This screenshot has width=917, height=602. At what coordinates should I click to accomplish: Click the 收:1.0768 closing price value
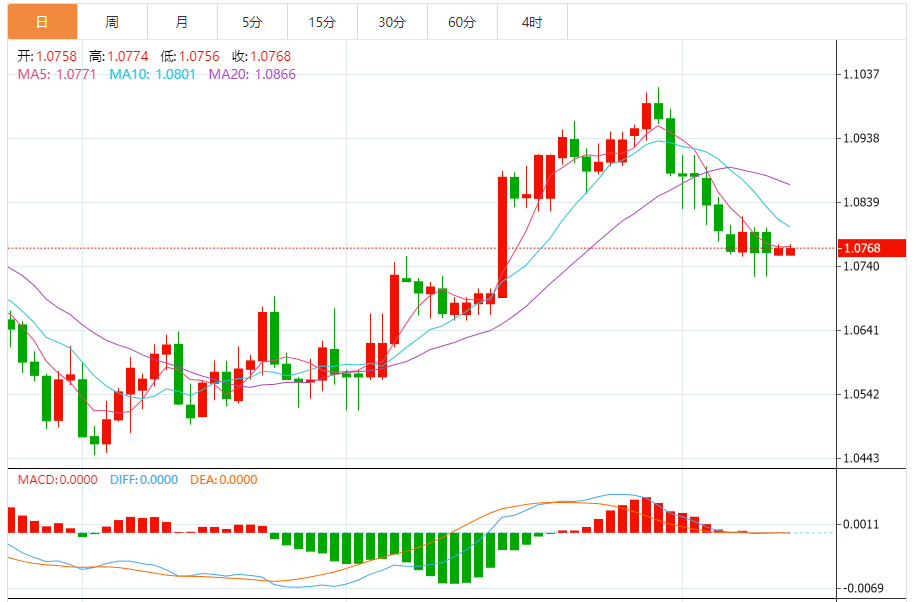coord(261,56)
